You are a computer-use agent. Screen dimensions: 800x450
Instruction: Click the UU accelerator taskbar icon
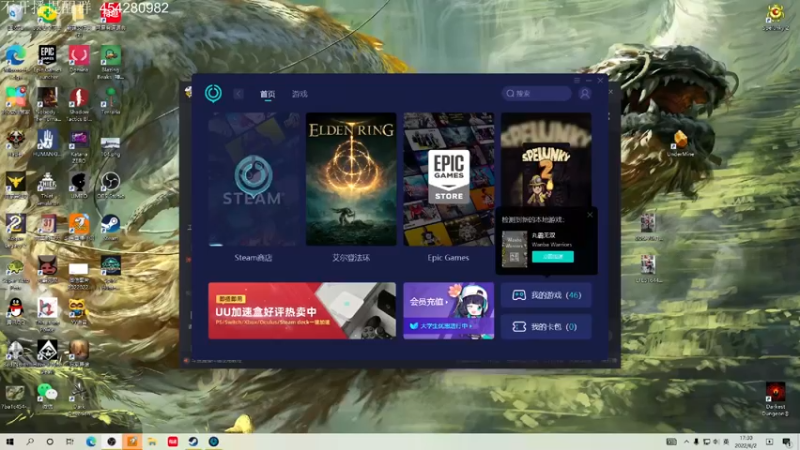[x=213, y=441]
